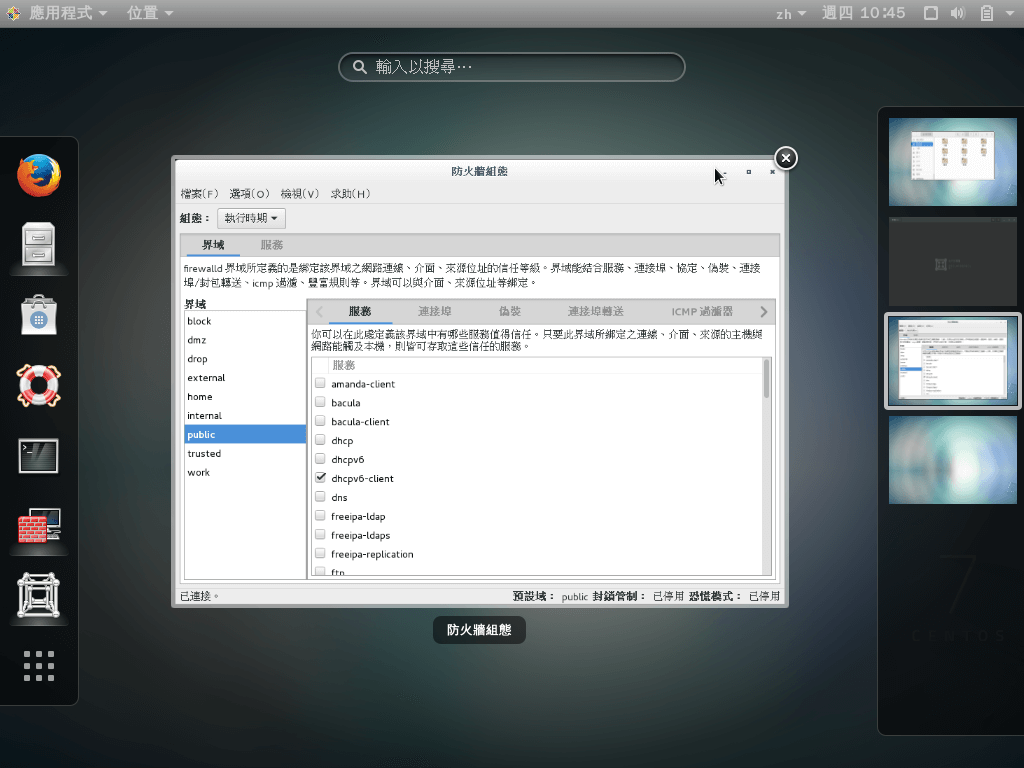Image resolution: width=1024 pixels, height=768 pixels.
Task: Open the Help lifebuoy icon
Action: click(x=40, y=386)
